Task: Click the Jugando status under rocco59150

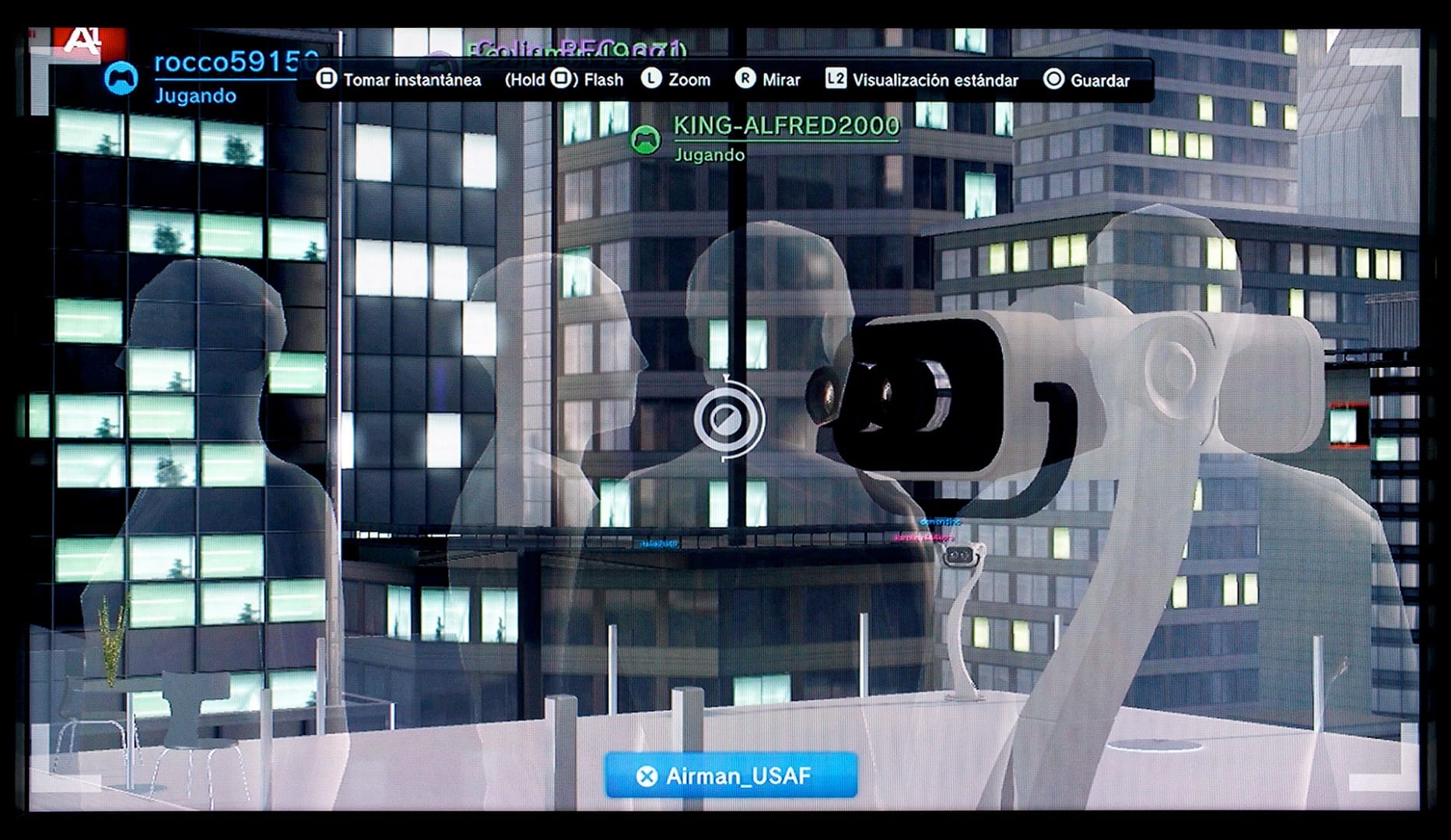Action: coord(195,96)
